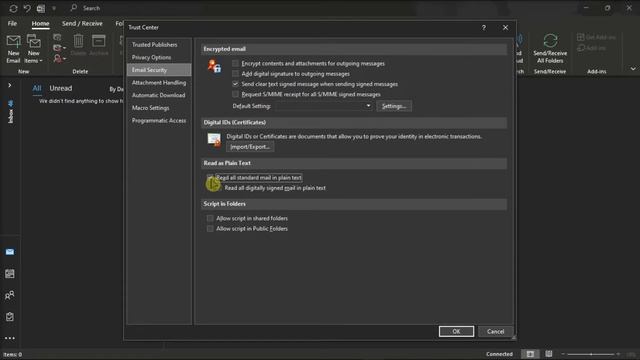Click the Settings... button
Image resolution: width=640 pixels, height=360 pixels.
pos(394,106)
